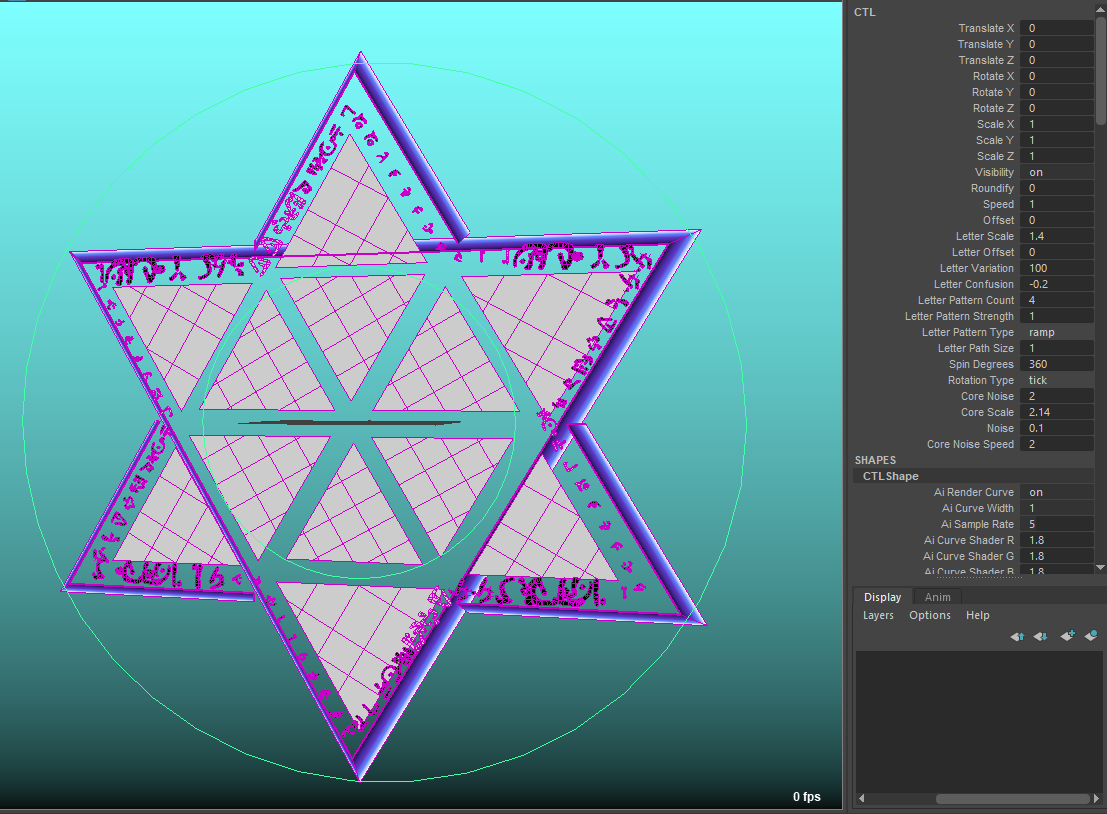Click the Scale Y value field

click(x=1057, y=140)
